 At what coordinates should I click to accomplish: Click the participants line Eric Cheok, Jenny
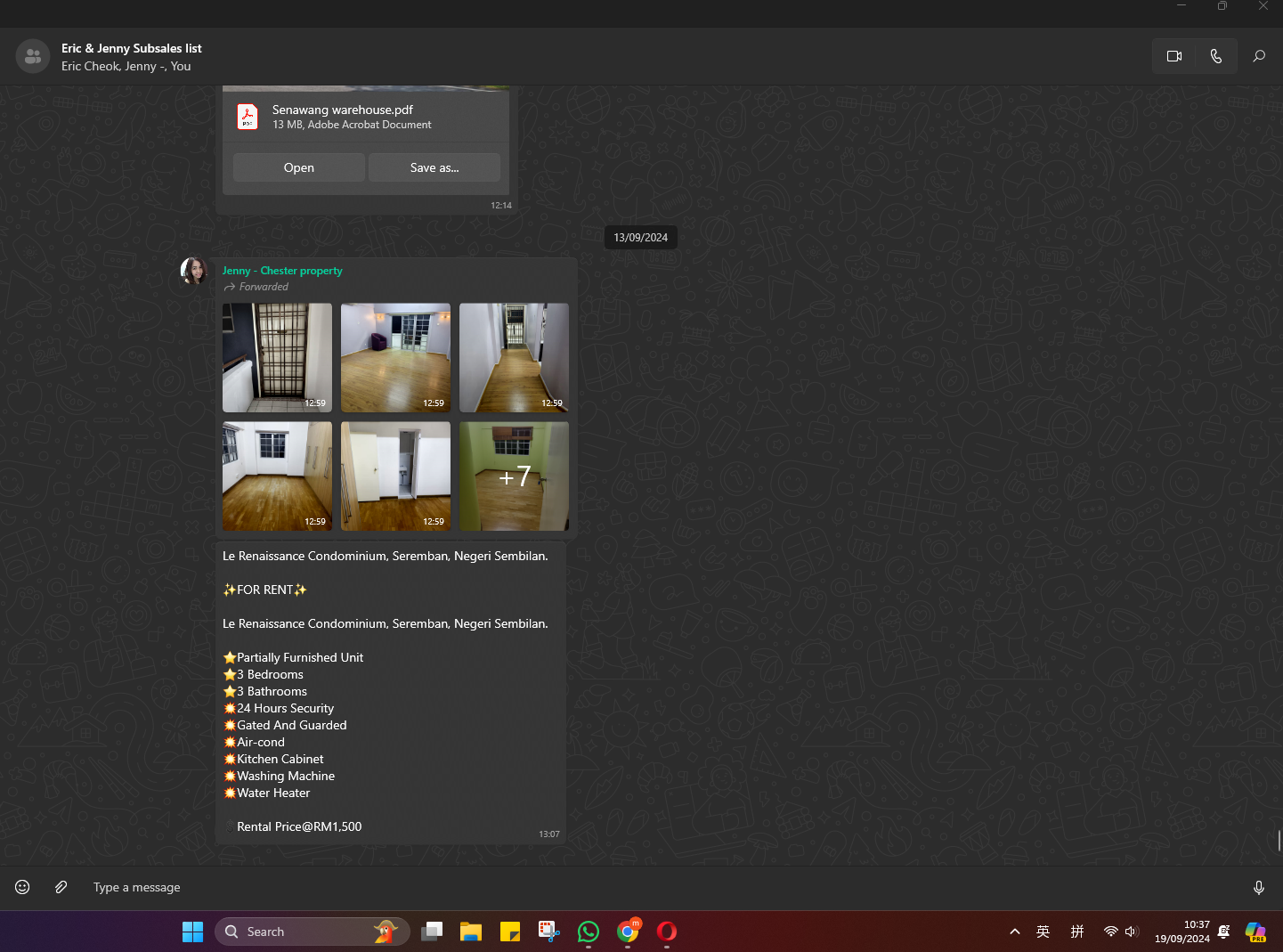coord(126,66)
